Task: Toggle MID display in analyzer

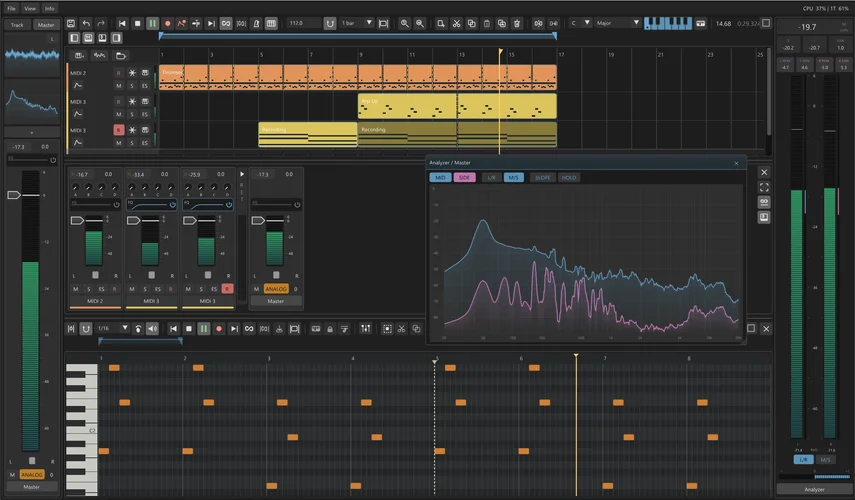Action: (440, 178)
